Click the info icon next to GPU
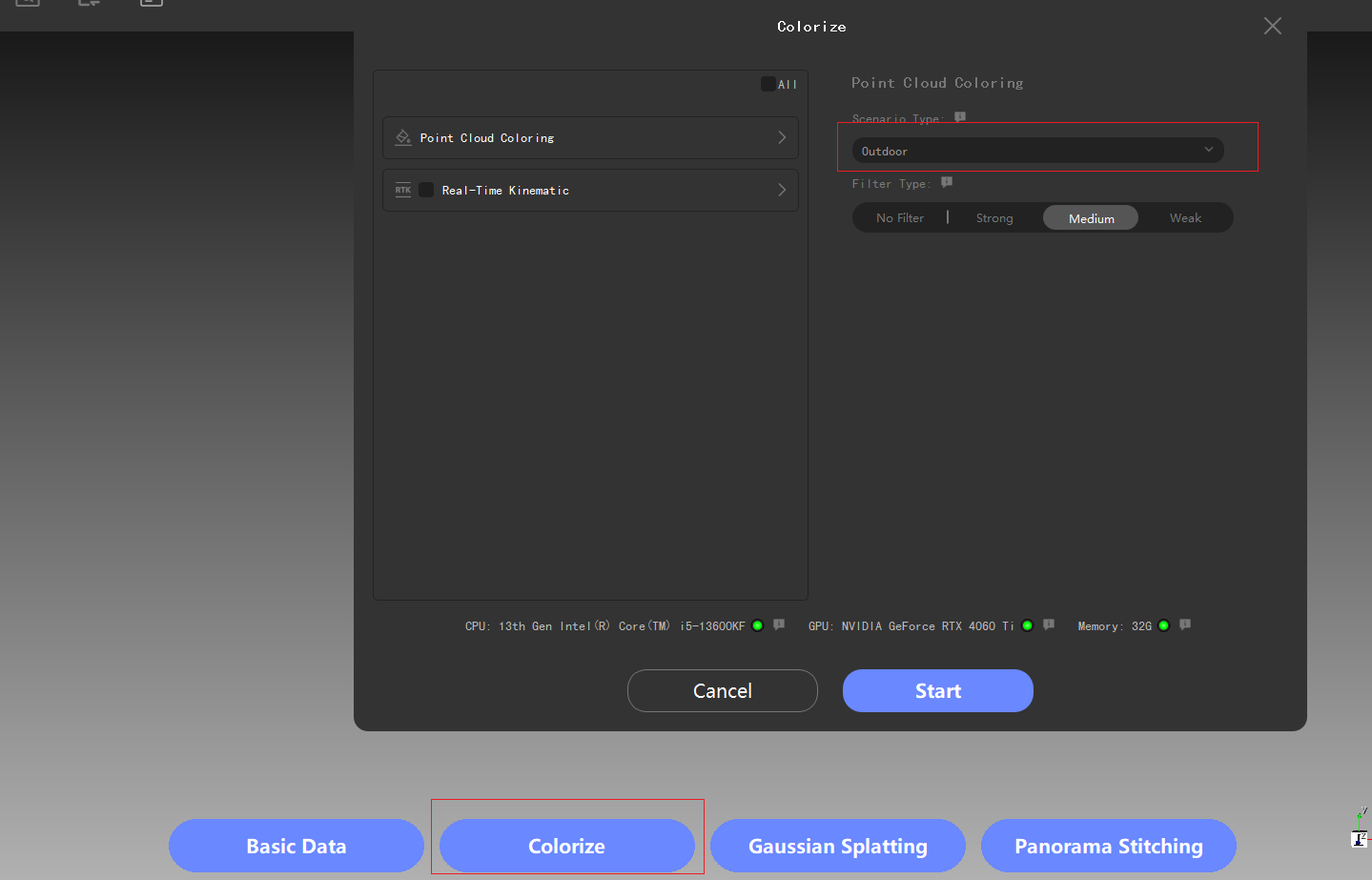The width and height of the screenshot is (1372, 880). (1049, 625)
